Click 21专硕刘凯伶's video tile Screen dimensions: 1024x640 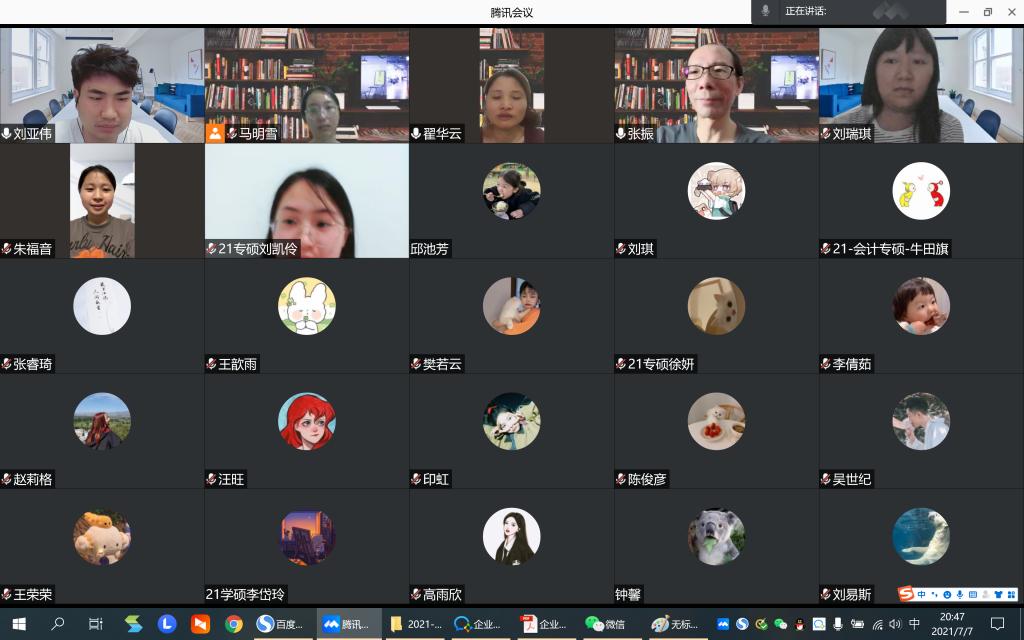point(307,200)
